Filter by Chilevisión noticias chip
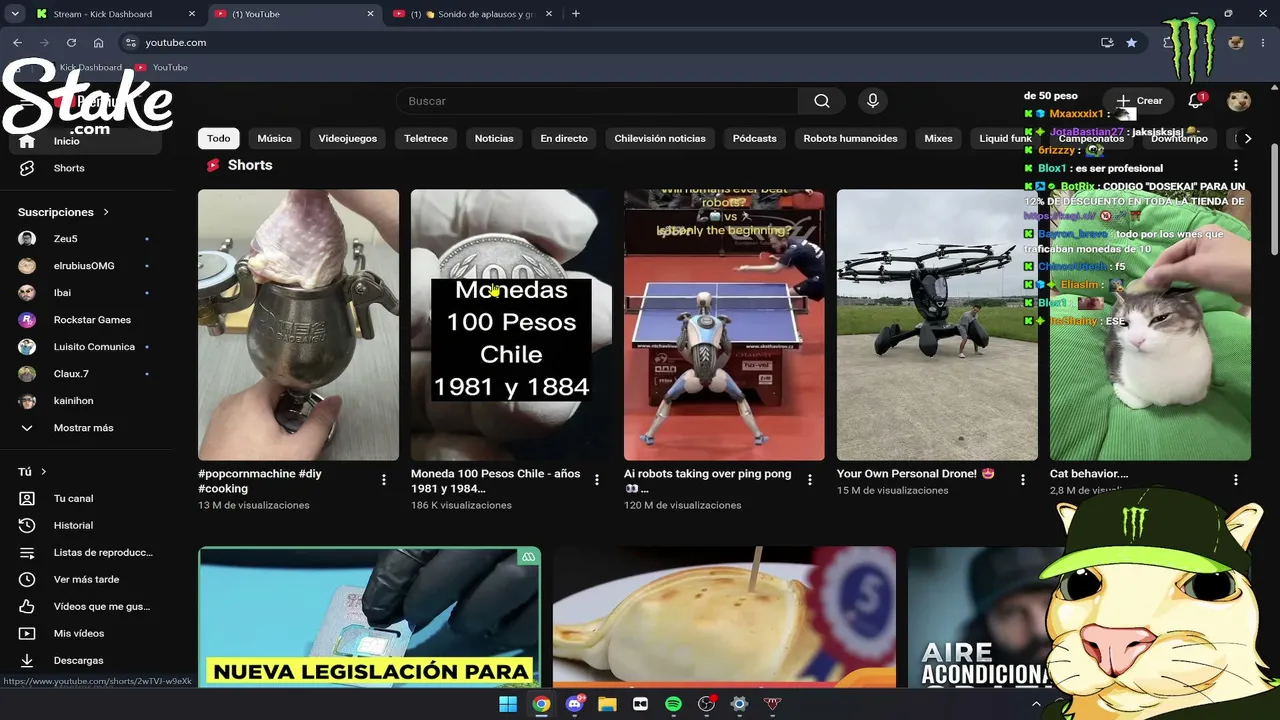Image resolution: width=1280 pixels, height=720 pixels. pos(660,138)
